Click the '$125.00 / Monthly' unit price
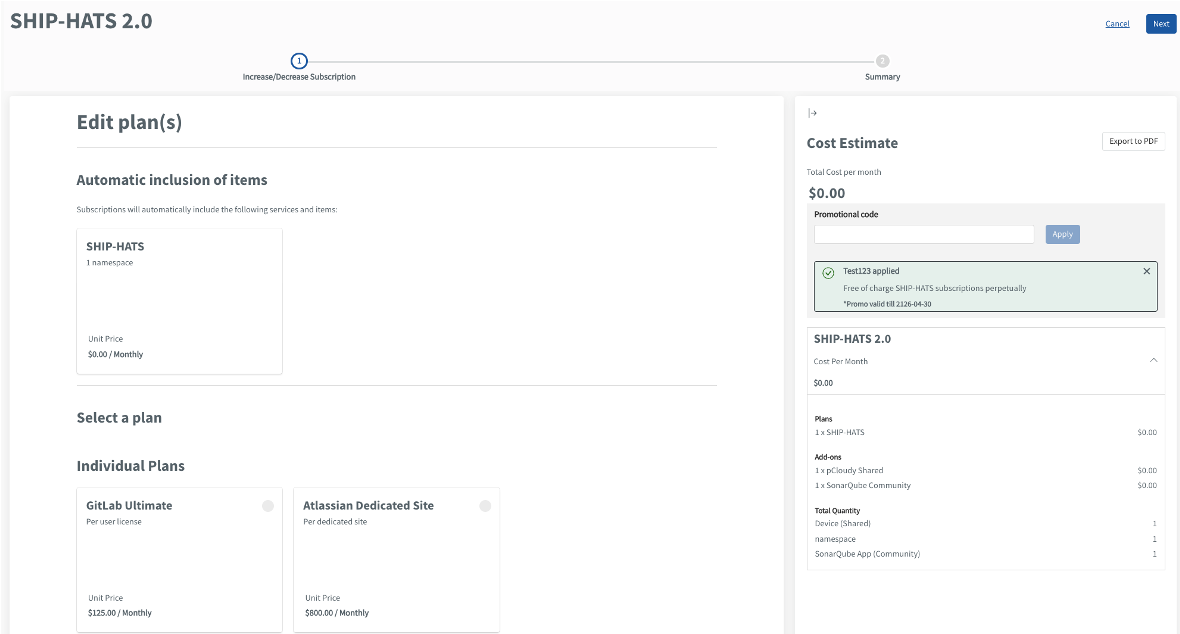Image resolution: width=1180 pixels, height=634 pixels. 120,613
